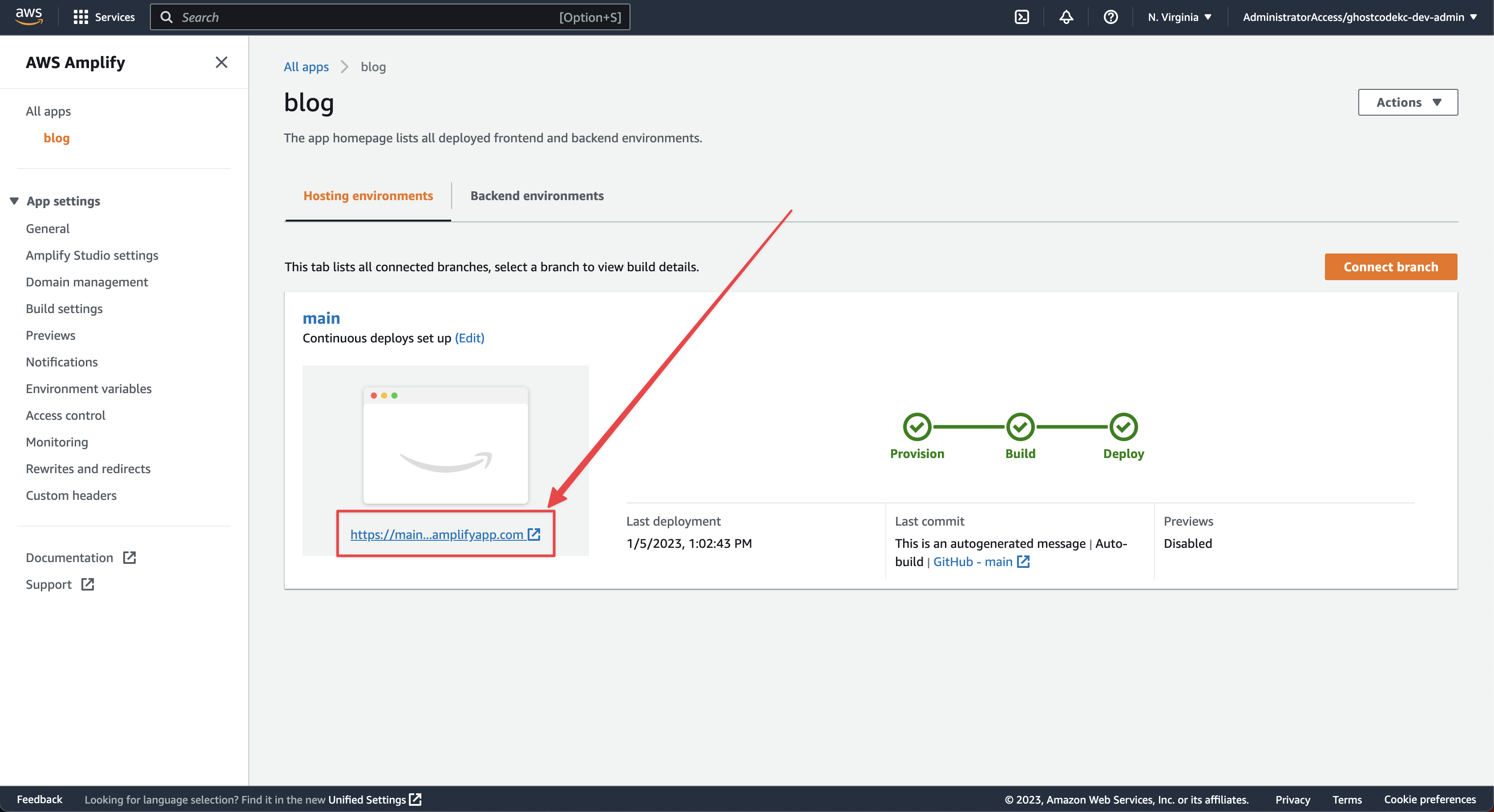Screen dimensions: 1494x812
Task: Switch to Hosting environments tab
Action: click(368, 196)
